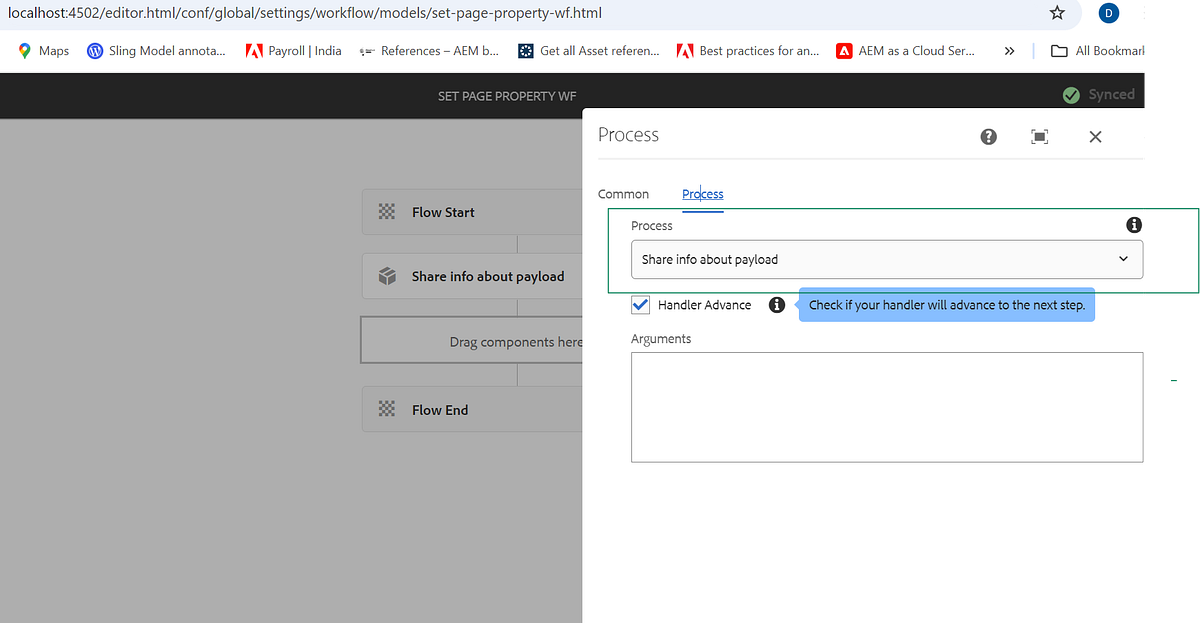Select the Process tab
The height and width of the screenshot is (623, 1200).
(x=702, y=193)
